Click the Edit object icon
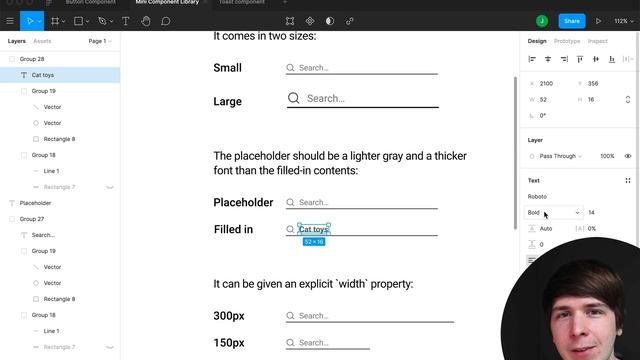This screenshot has height=360, width=640. (290, 21)
